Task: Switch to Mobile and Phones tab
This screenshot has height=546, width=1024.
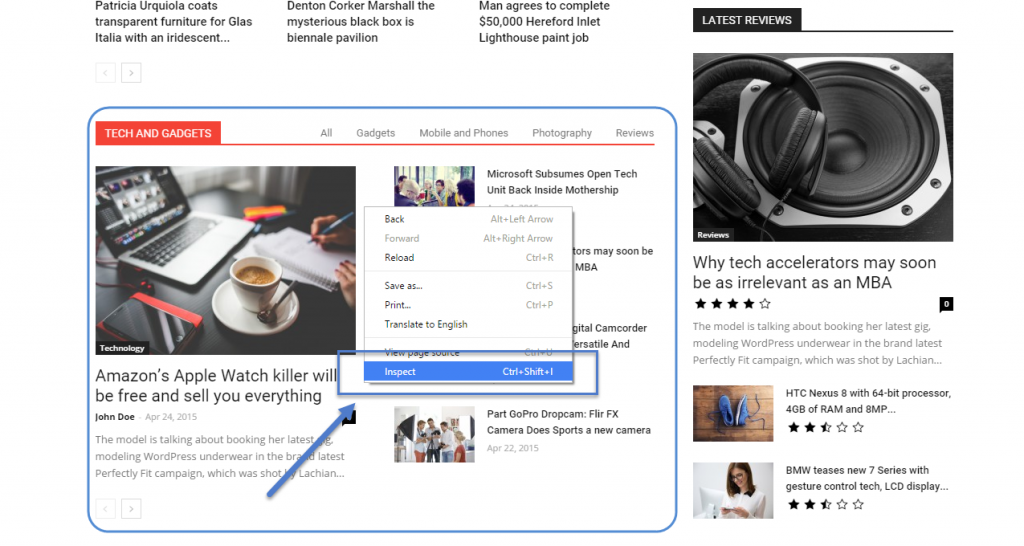Action: (464, 133)
